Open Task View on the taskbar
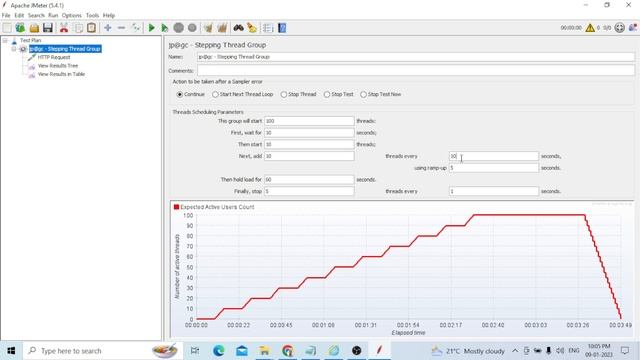The width and height of the screenshot is (640, 360). coord(195,351)
